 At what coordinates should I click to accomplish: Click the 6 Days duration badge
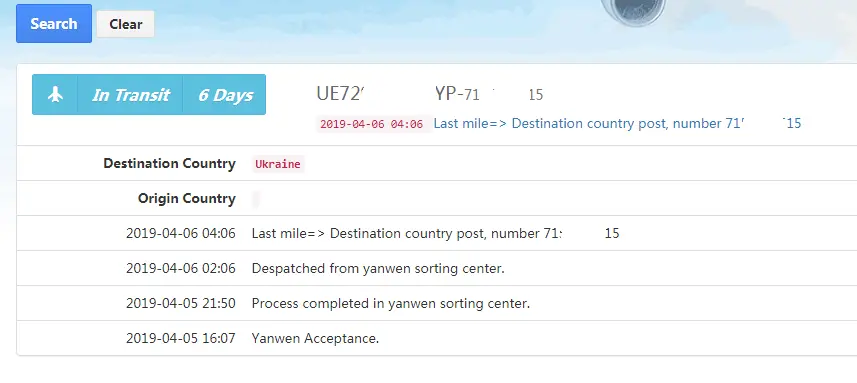pyautogui.click(x=225, y=95)
